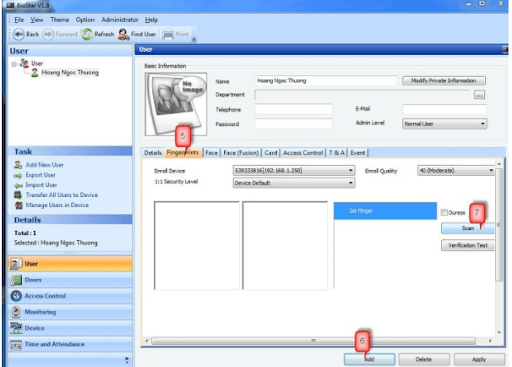This screenshot has width=512, height=367.
Task: Click the Forward arrow icon
Action: coord(48,34)
